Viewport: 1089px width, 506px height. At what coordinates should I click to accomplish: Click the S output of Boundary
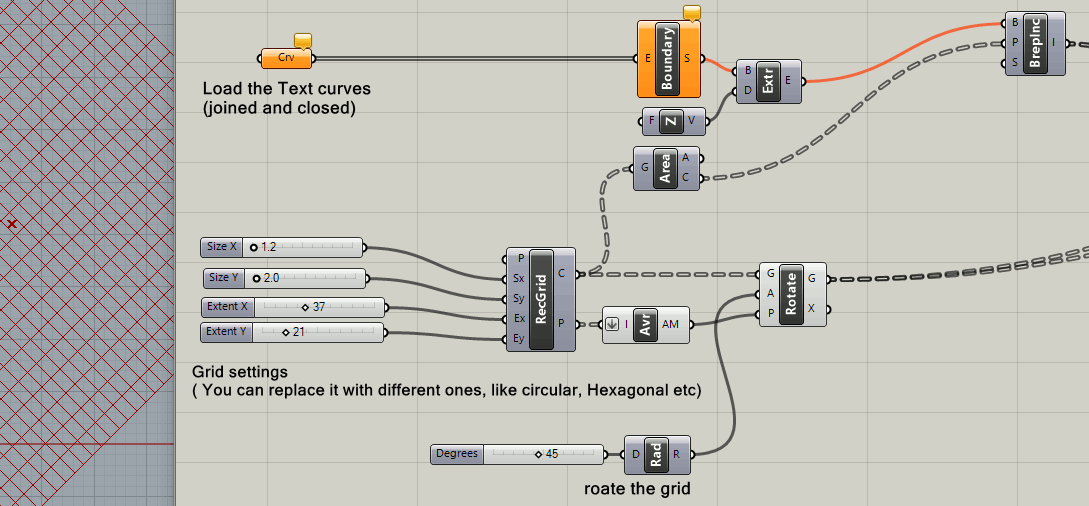coord(688,59)
